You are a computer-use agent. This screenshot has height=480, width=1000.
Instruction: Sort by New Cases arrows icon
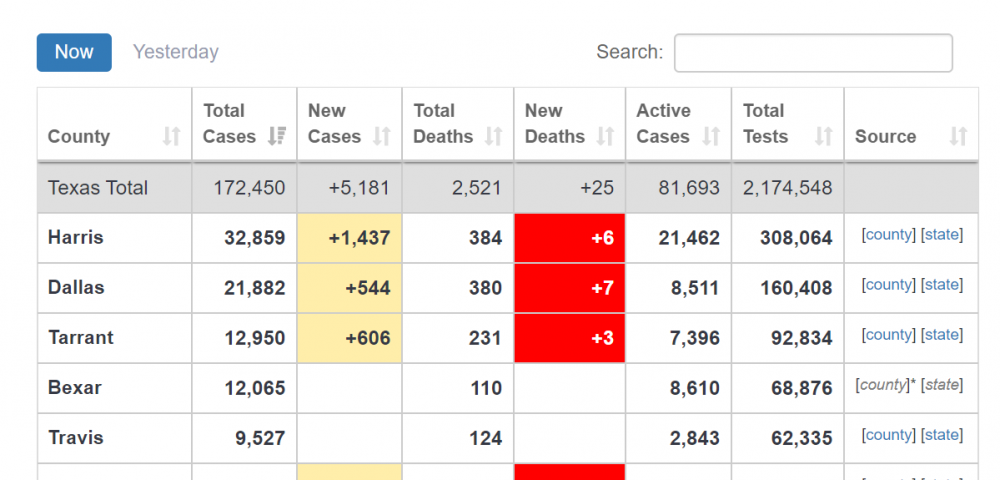point(381,137)
